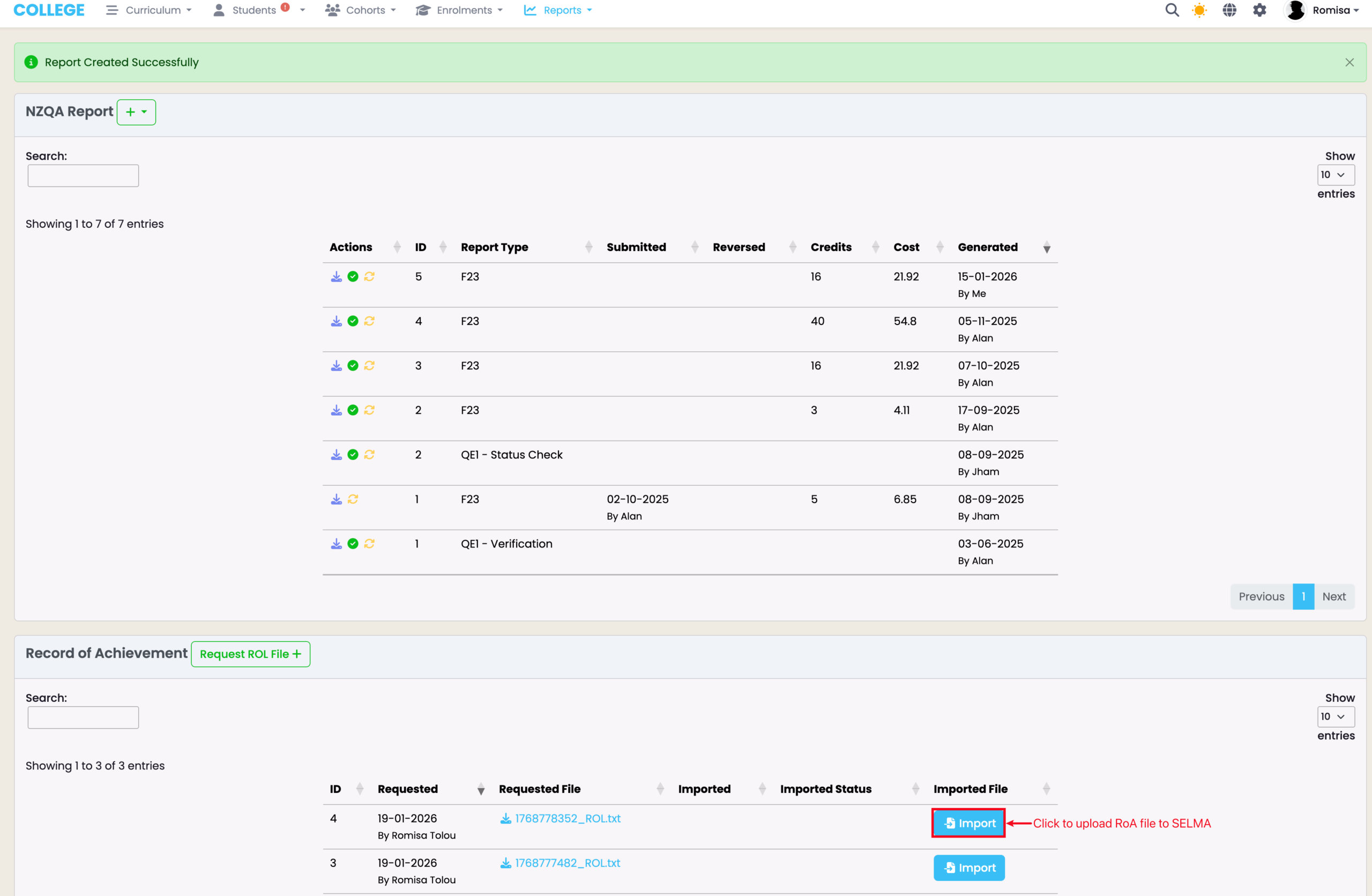Viewport: 1372px width, 896px height.
Task: Switch theme using sun icon
Action: tap(1199, 10)
